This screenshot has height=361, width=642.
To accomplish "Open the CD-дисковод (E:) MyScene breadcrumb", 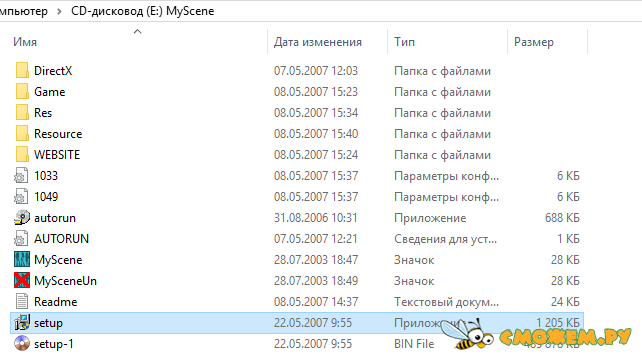I will [x=142, y=11].
